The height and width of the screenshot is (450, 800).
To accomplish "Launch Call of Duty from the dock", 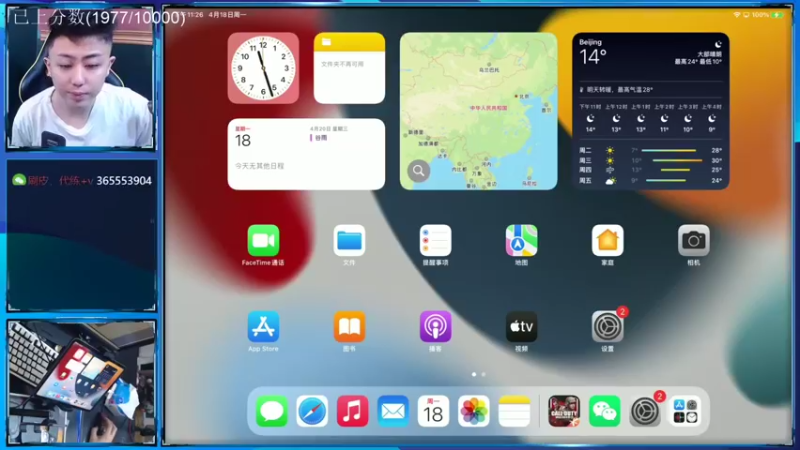I will tap(564, 411).
